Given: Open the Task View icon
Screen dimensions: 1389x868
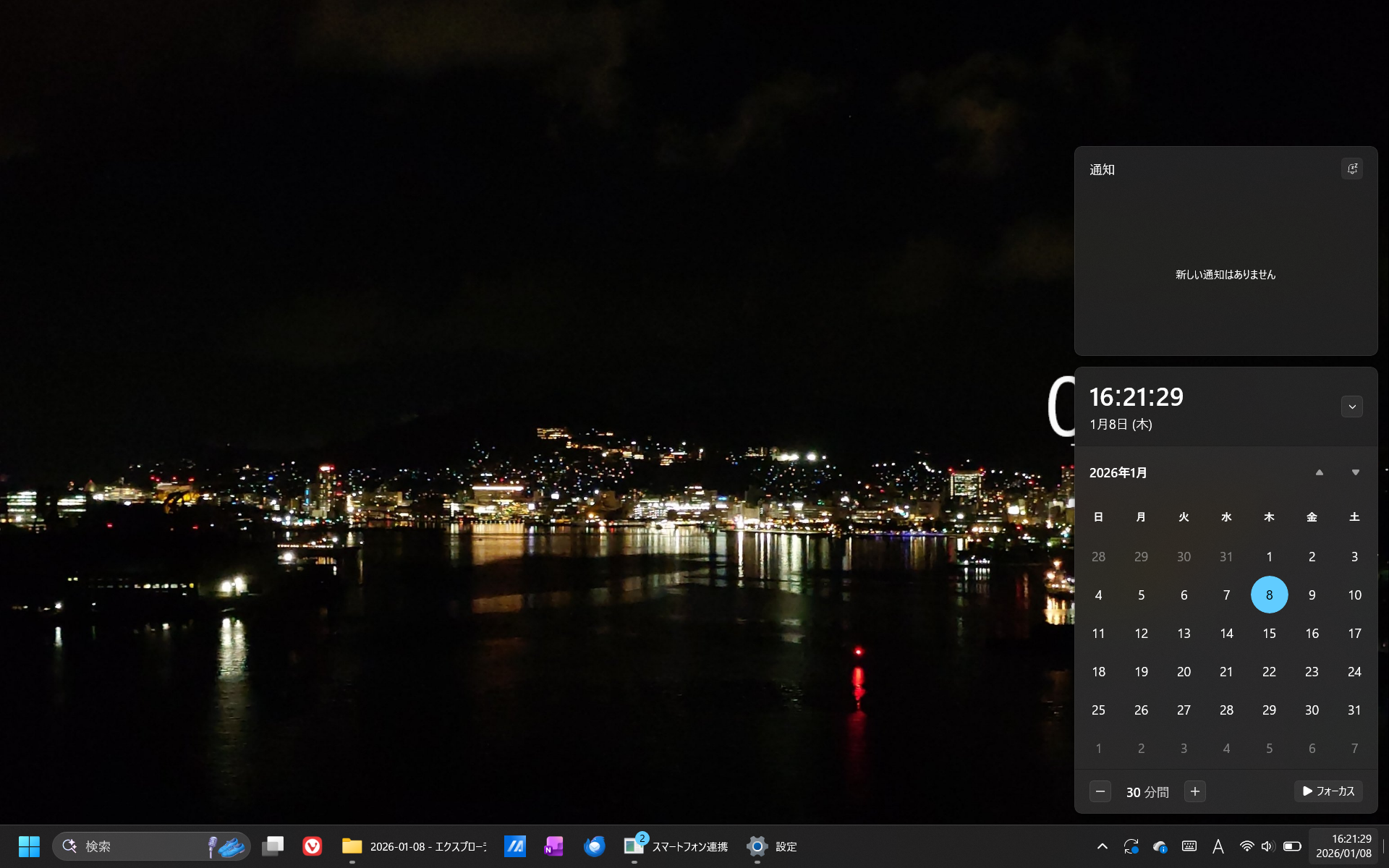Looking at the screenshot, I should (x=273, y=846).
